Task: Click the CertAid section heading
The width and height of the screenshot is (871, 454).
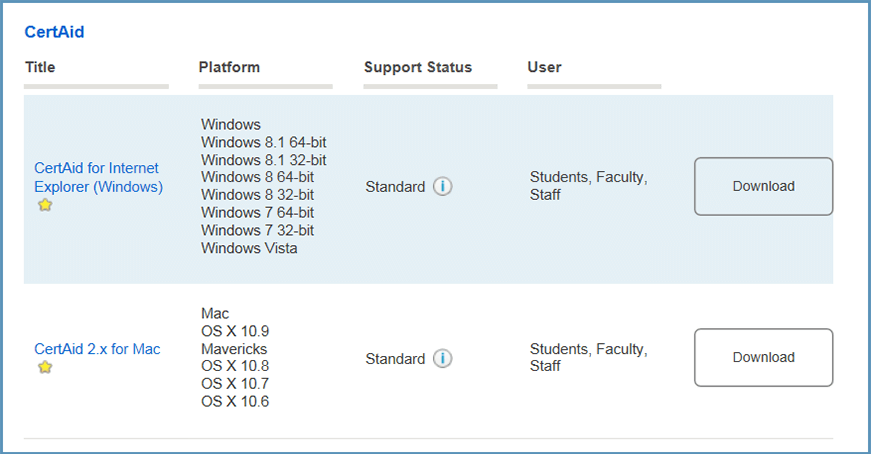Action: point(54,32)
